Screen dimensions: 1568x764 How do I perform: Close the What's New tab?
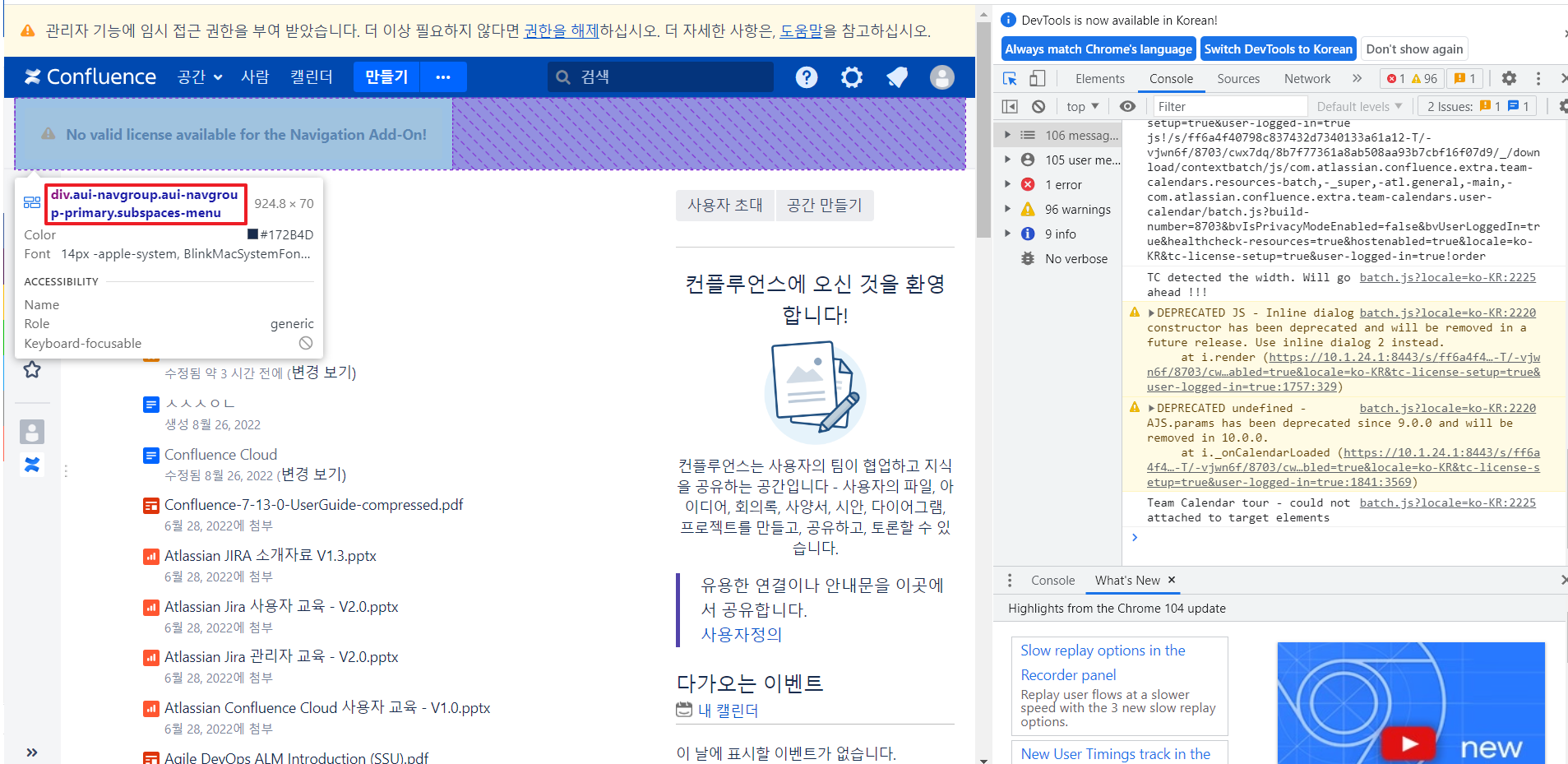pyautogui.click(x=1172, y=580)
